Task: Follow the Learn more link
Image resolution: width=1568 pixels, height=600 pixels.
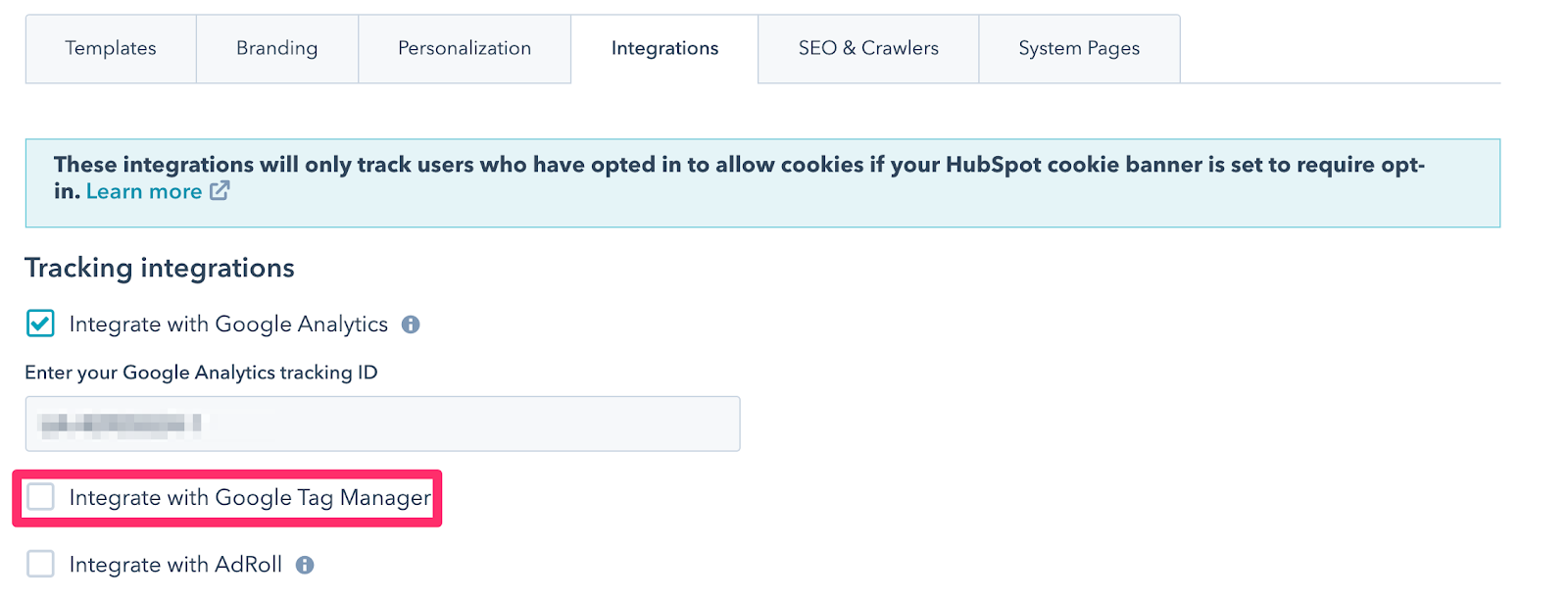Action: (144, 191)
